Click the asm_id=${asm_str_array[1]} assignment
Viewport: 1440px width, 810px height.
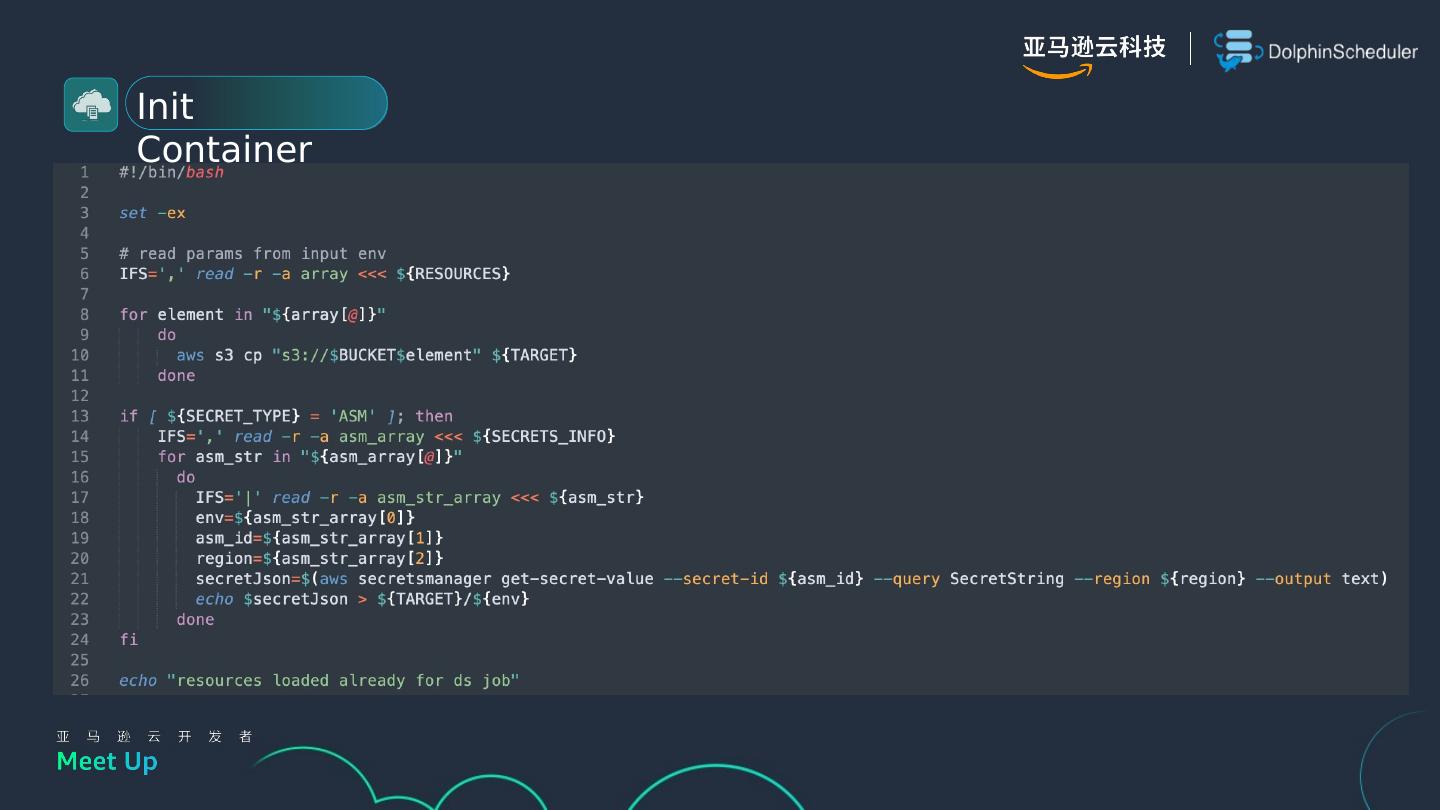[319, 538]
